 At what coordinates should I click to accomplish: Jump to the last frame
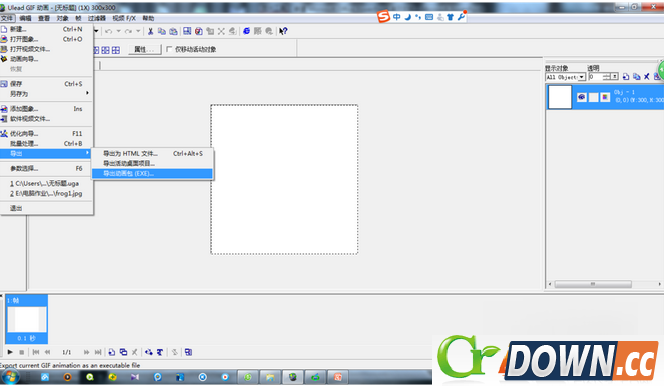pyautogui.click(x=98, y=352)
